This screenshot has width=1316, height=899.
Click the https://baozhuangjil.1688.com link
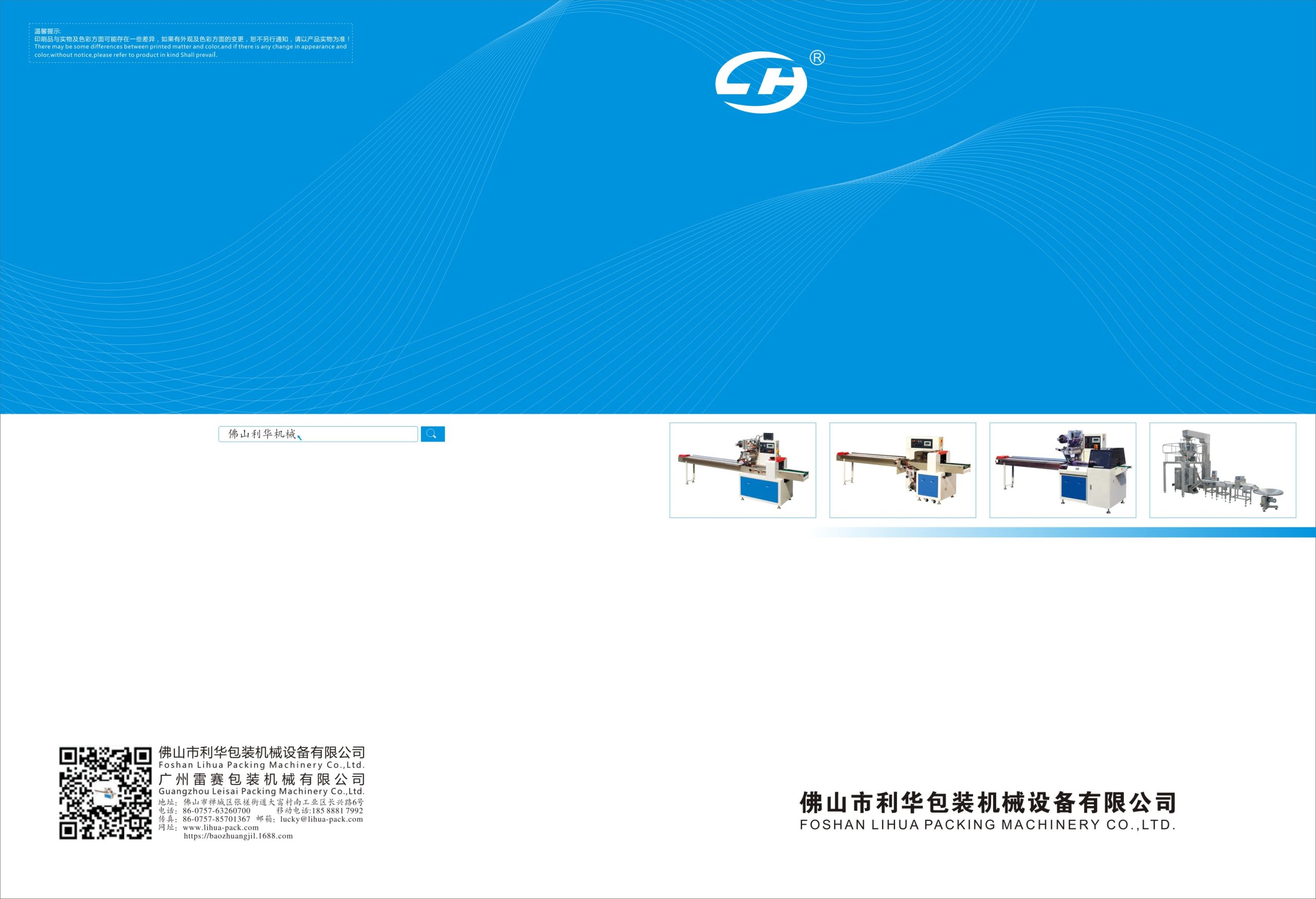tap(239, 836)
